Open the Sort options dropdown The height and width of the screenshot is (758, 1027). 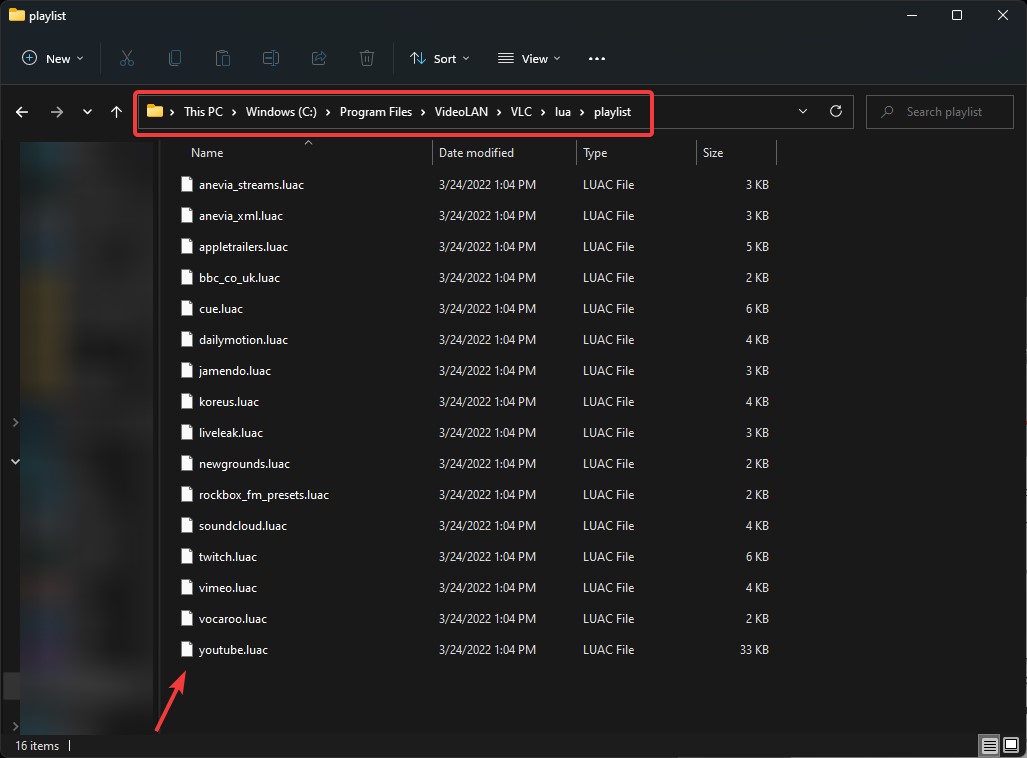[x=439, y=58]
